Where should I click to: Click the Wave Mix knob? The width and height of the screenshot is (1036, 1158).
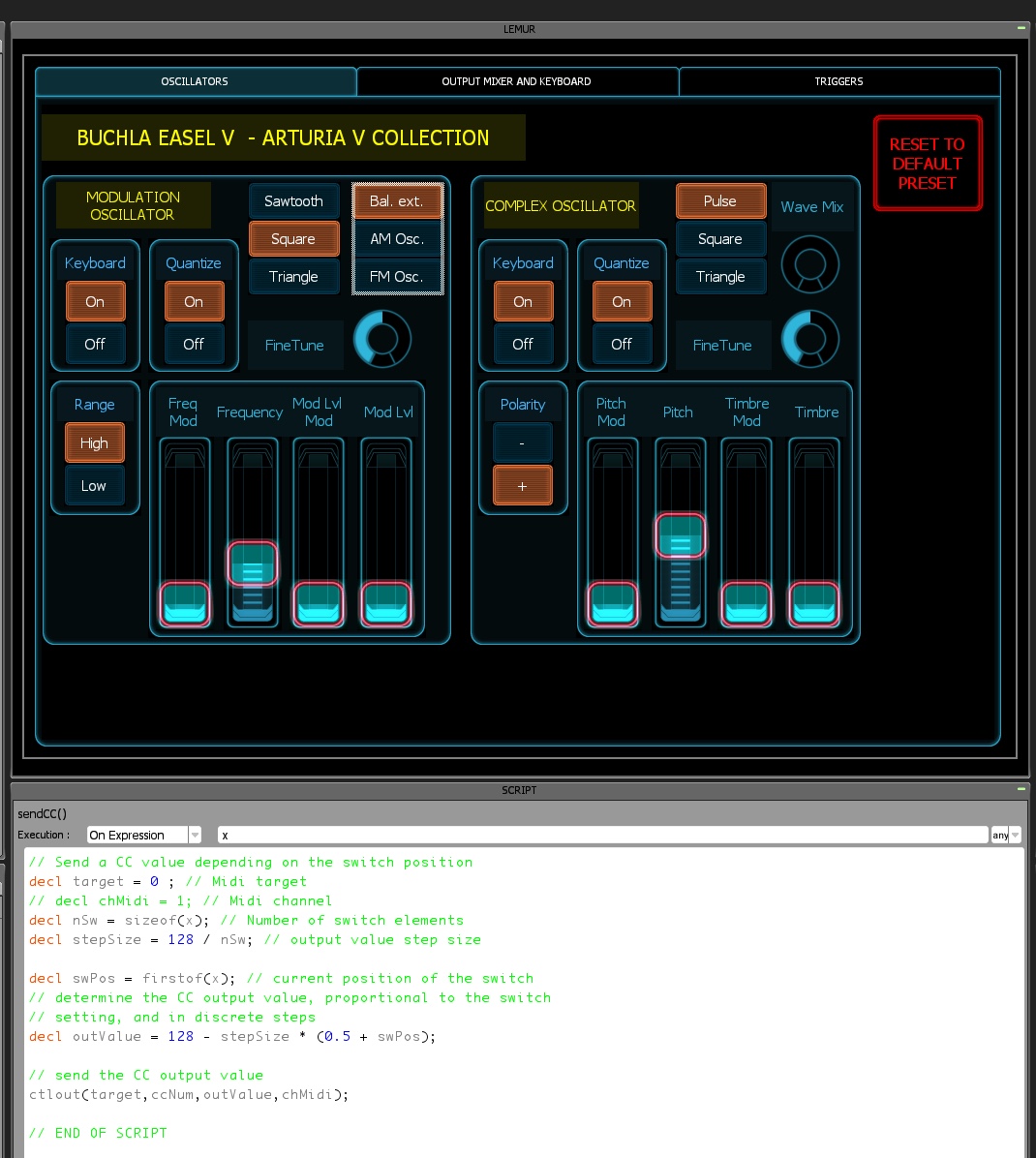click(810, 264)
